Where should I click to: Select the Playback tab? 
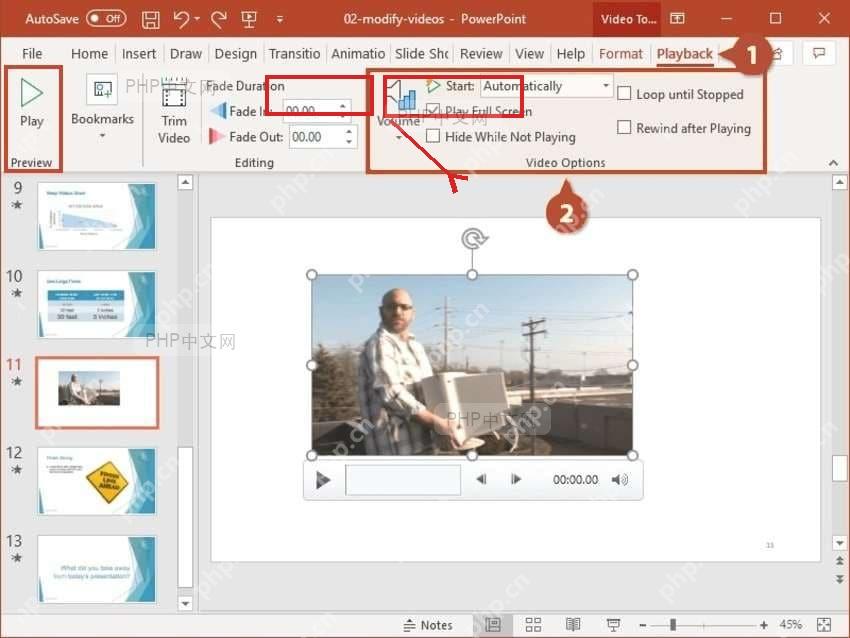[684, 54]
